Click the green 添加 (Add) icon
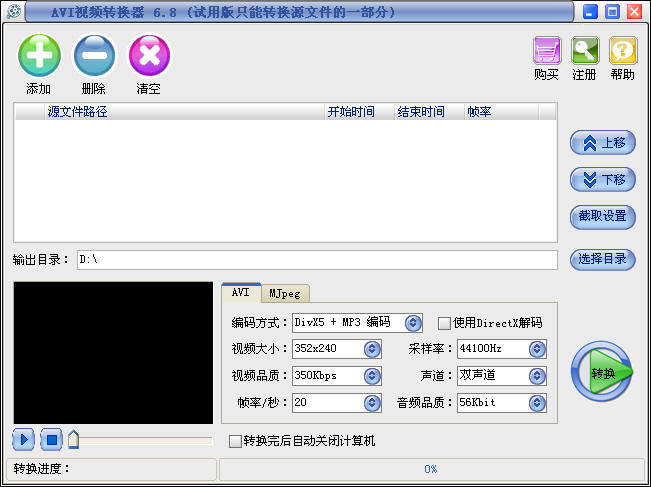 tap(39, 56)
